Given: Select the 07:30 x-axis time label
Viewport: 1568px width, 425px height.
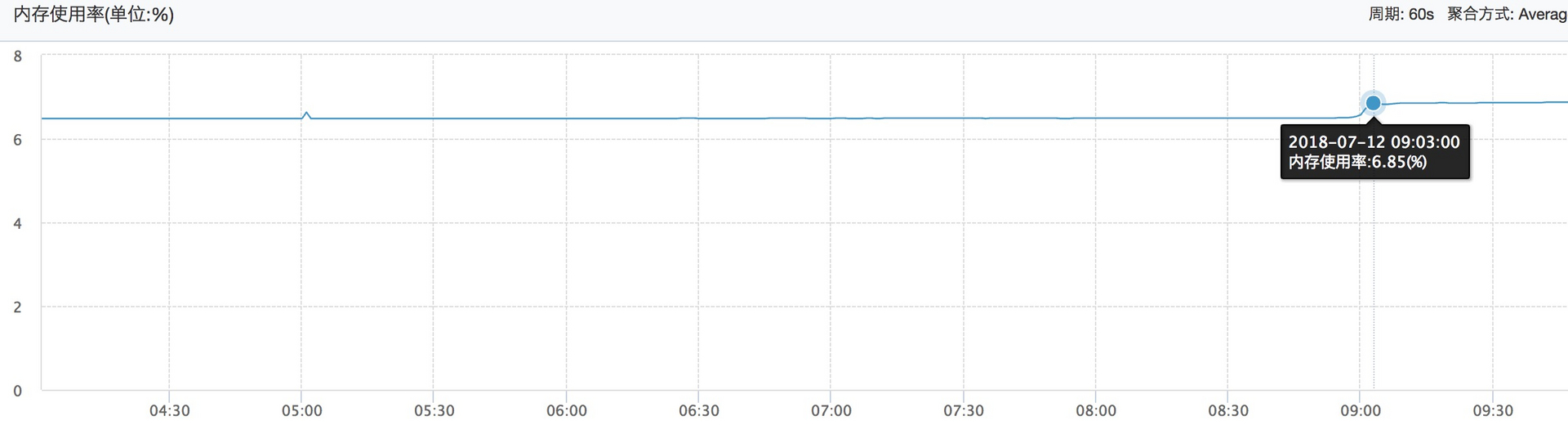Looking at the screenshot, I should [963, 410].
